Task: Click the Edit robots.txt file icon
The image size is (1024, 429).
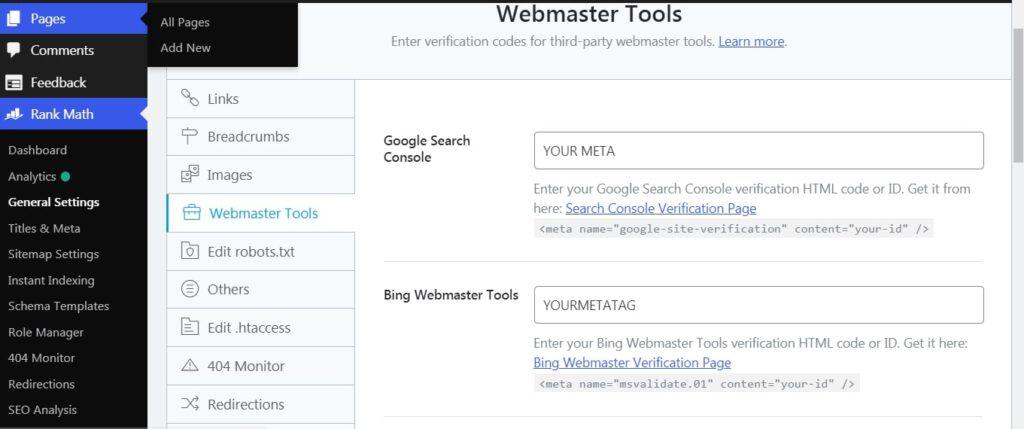Action: click(189, 251)
